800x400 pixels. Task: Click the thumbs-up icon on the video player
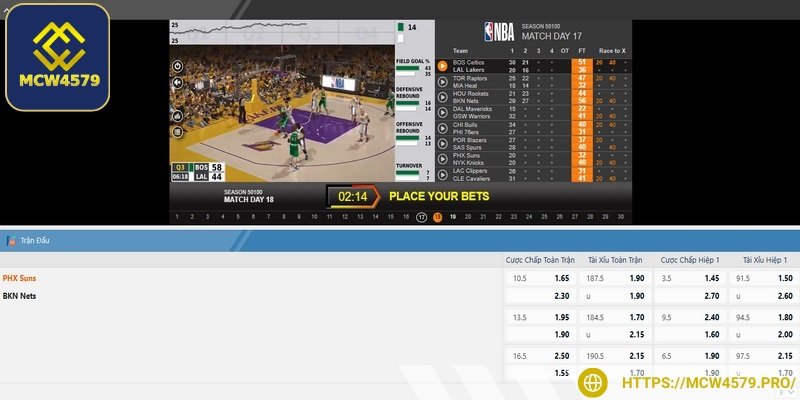(x=178, y=116)
